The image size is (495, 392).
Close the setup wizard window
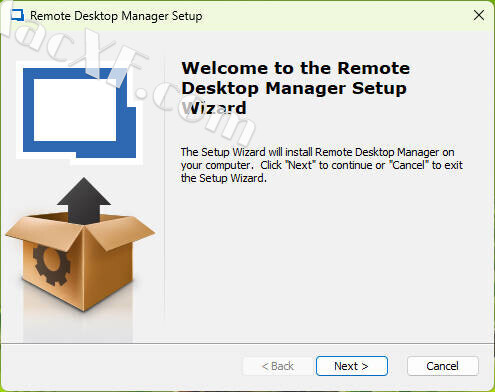[x=479, y=15]
